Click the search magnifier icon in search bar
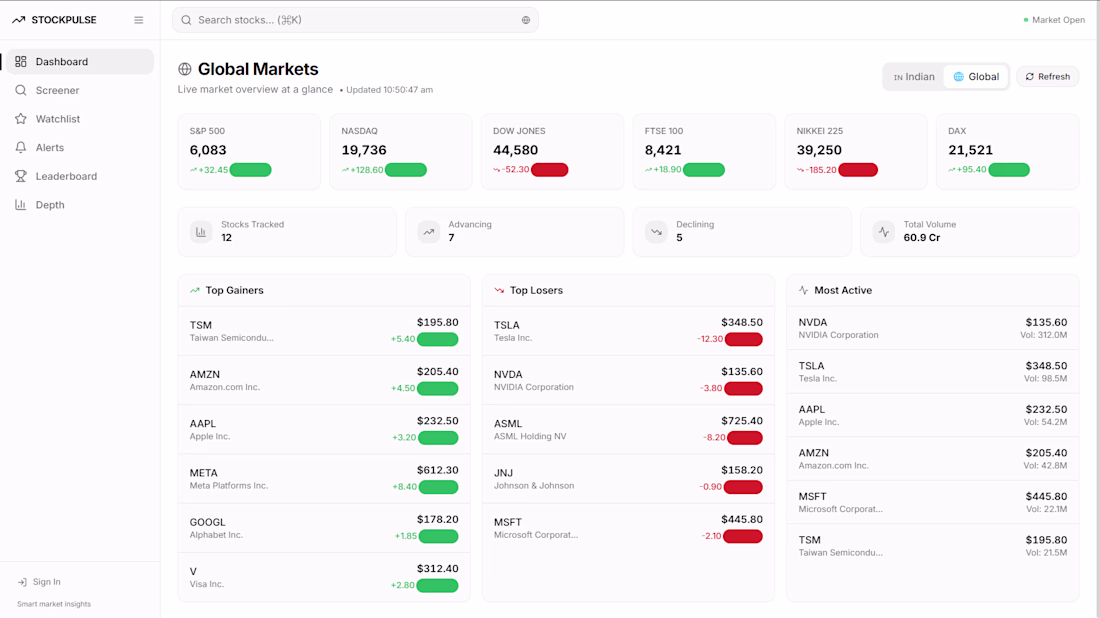The image size is (1100, 618). 186,20
